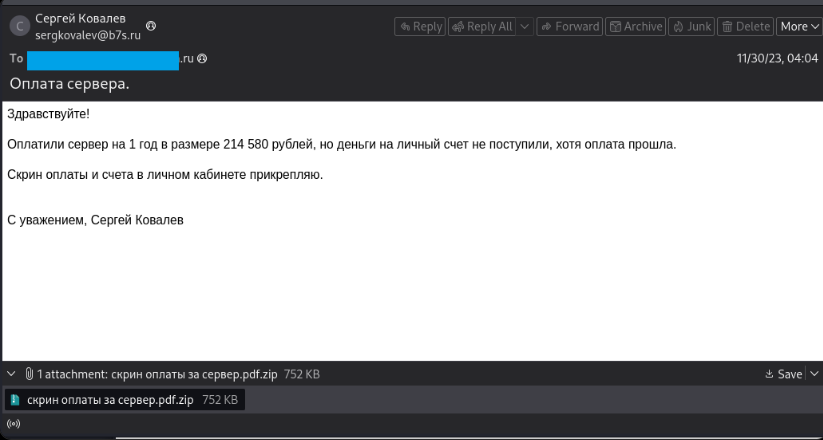Click the signature line С уважением
The image size is (823, 440).
coord(96,220)
